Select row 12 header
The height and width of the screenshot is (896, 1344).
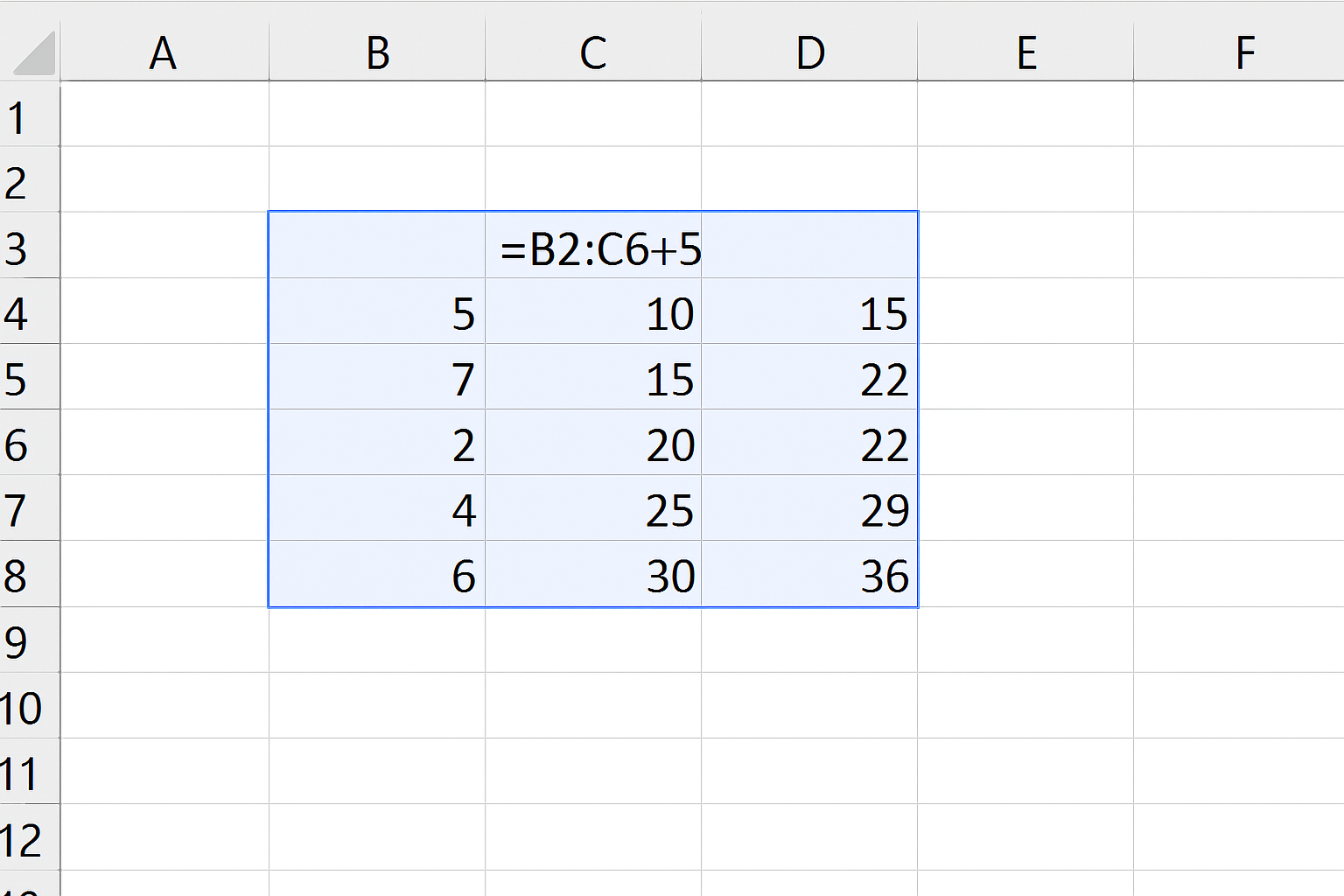point(30,836)
